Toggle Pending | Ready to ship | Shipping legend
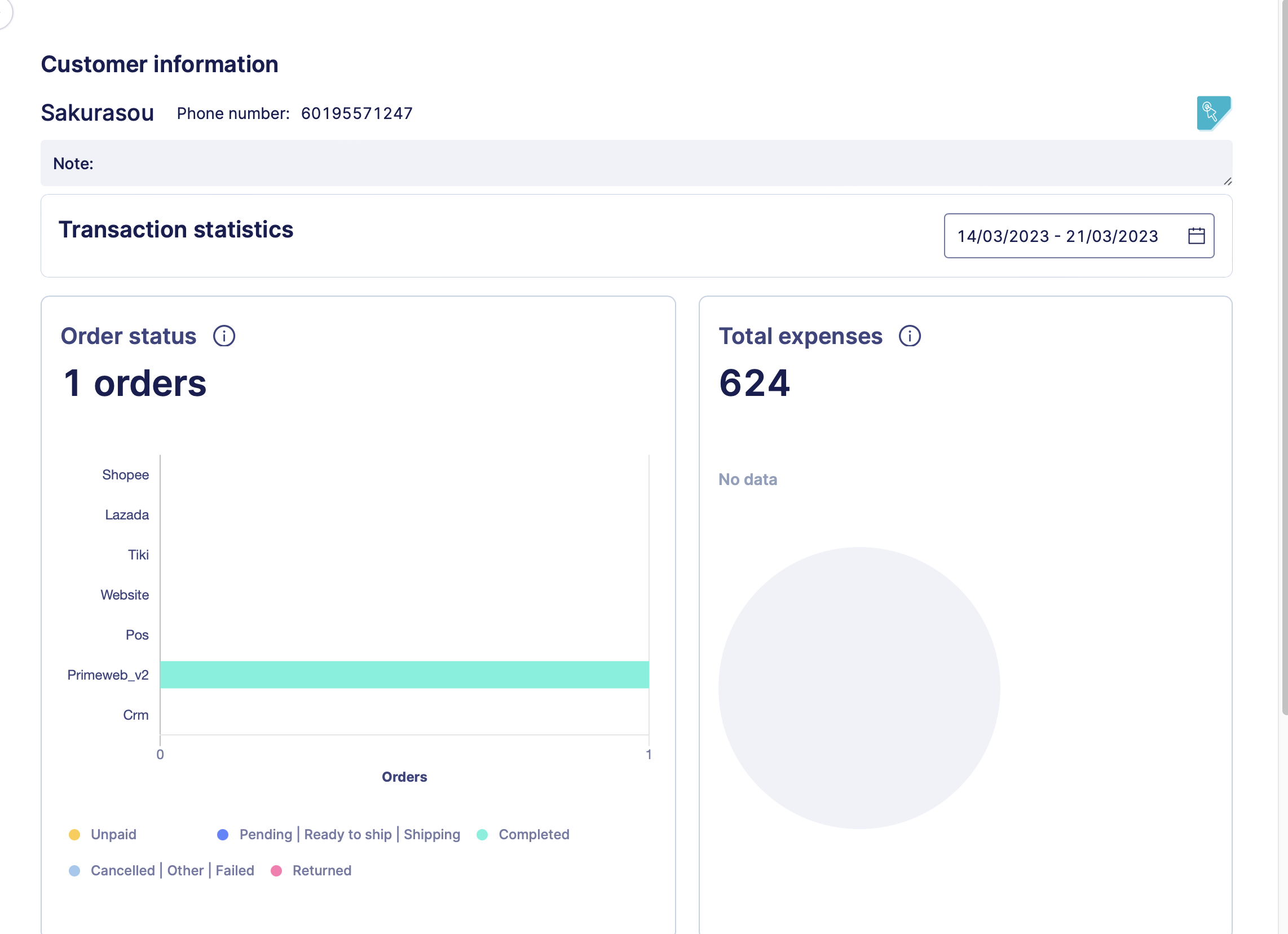The width and height of the screenshot is (1288, 934). [349, 835]
